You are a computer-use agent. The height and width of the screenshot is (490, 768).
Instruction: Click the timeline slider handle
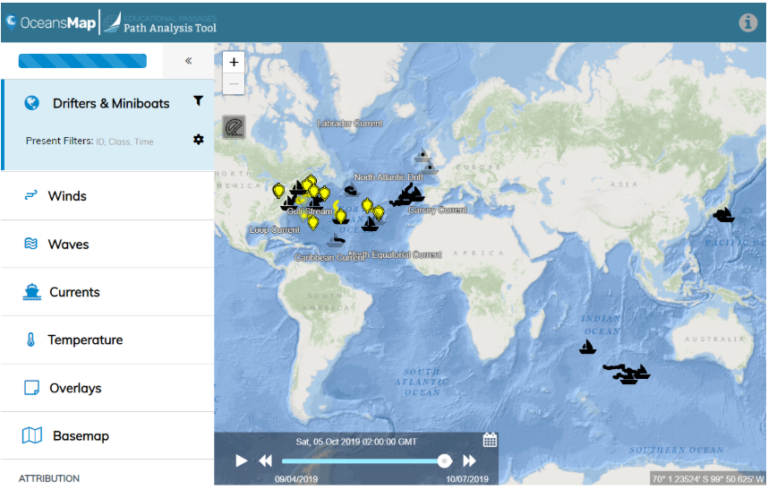[x=444, y=461]
